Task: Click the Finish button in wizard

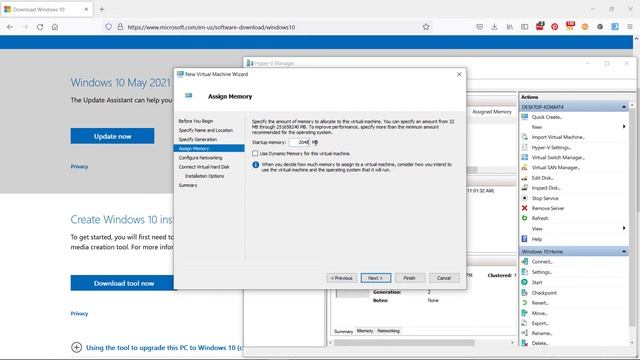Action: click(410, 278)
